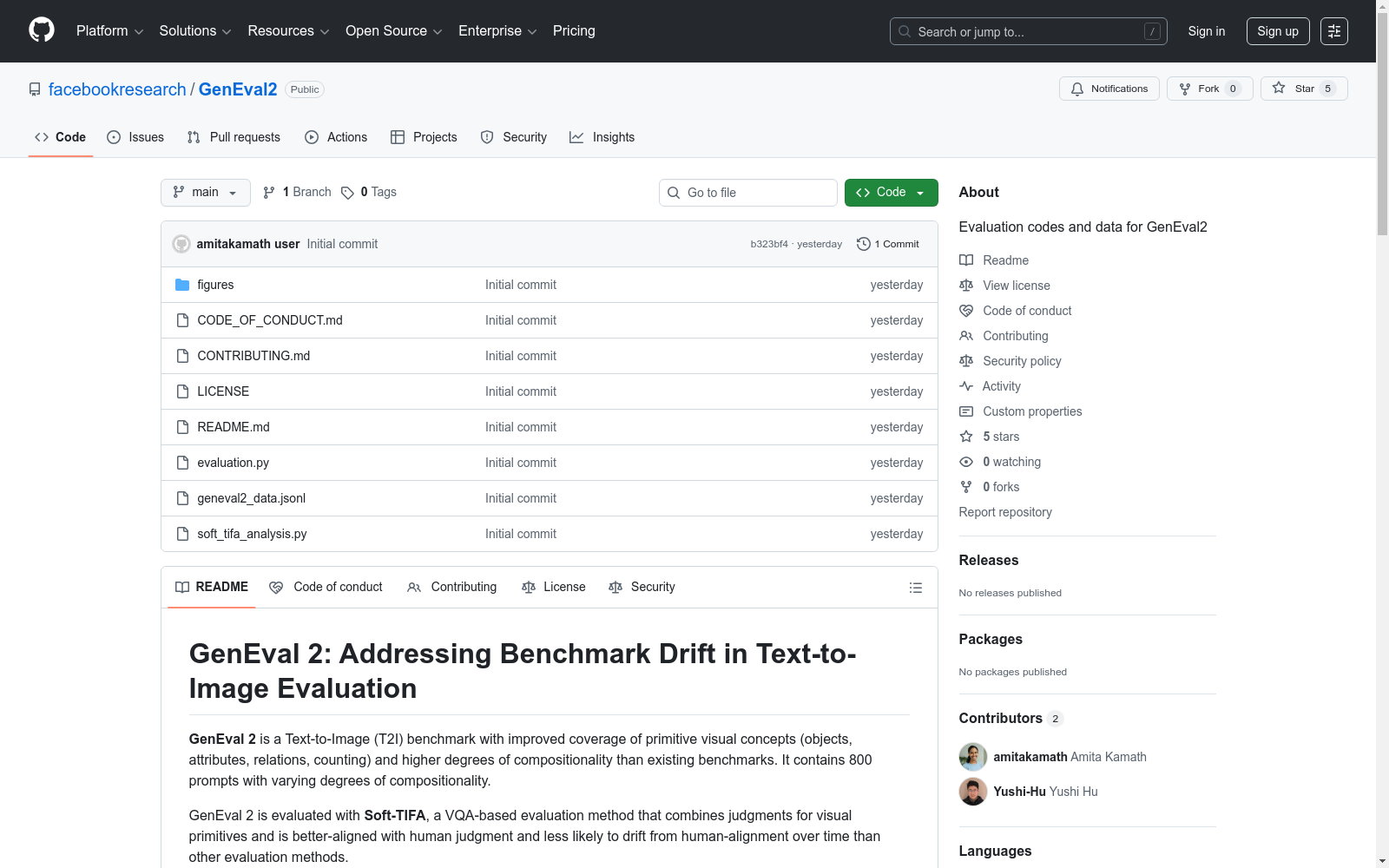Fork the repository with Fork button
The height and width of the screenshot is (868, 1389).
tap(1209, 89)
